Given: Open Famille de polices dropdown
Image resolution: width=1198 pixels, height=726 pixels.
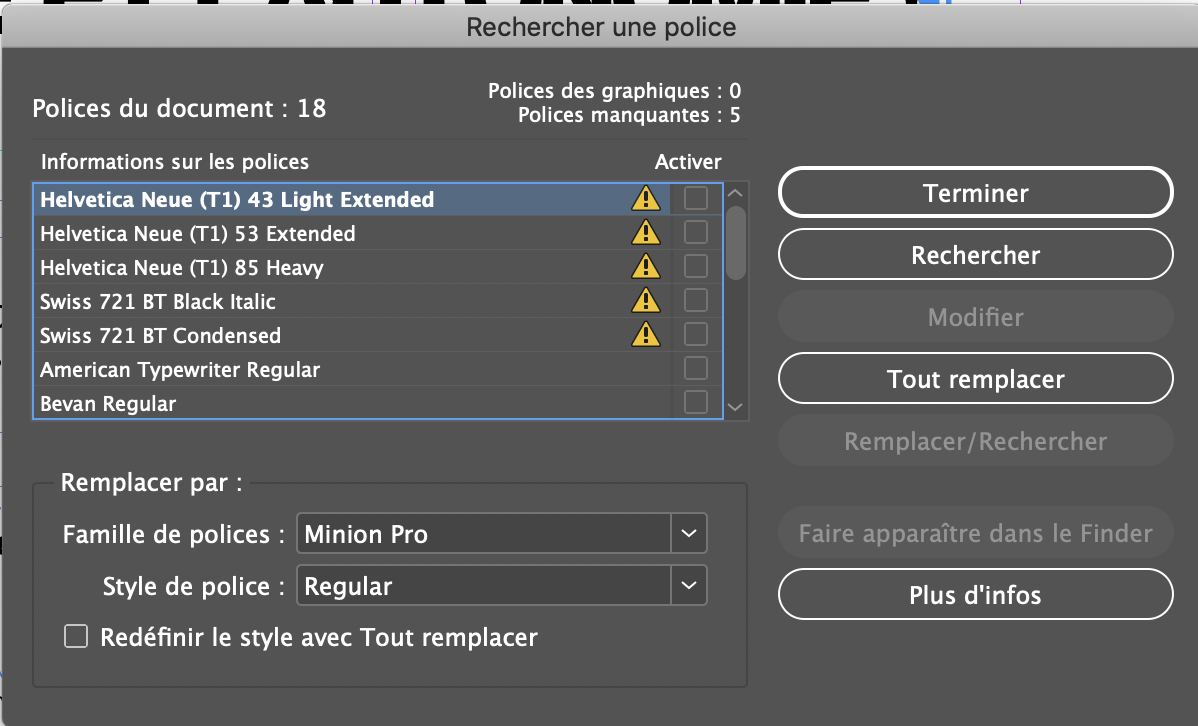Looking at the screenshot, I should click(x=687, y=534).
